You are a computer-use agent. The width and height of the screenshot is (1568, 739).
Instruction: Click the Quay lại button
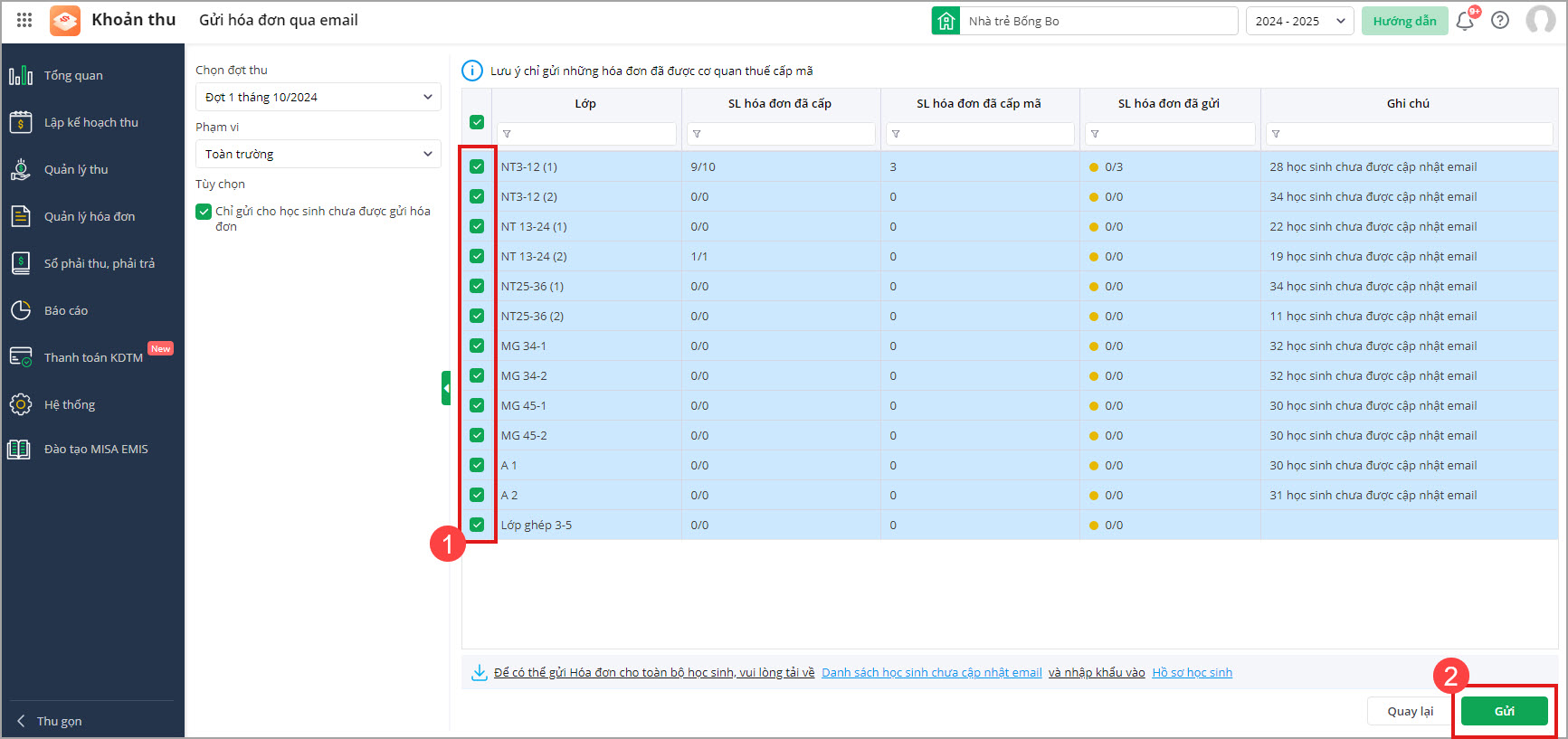pos(1411,711)
